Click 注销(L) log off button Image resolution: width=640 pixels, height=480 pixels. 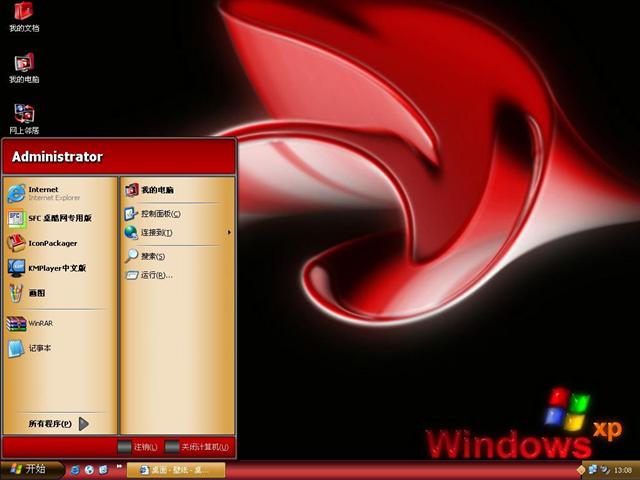point(138,447)
